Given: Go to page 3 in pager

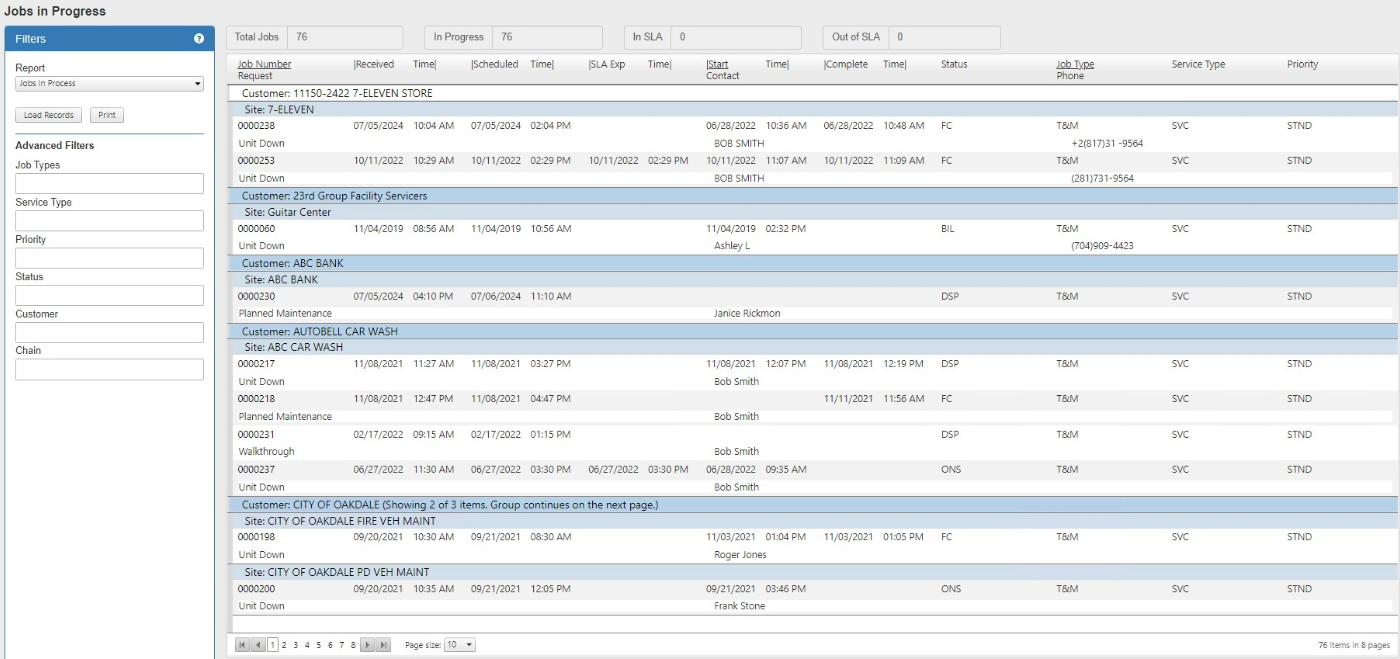Looking at the screenshot, I should [295, 645].
